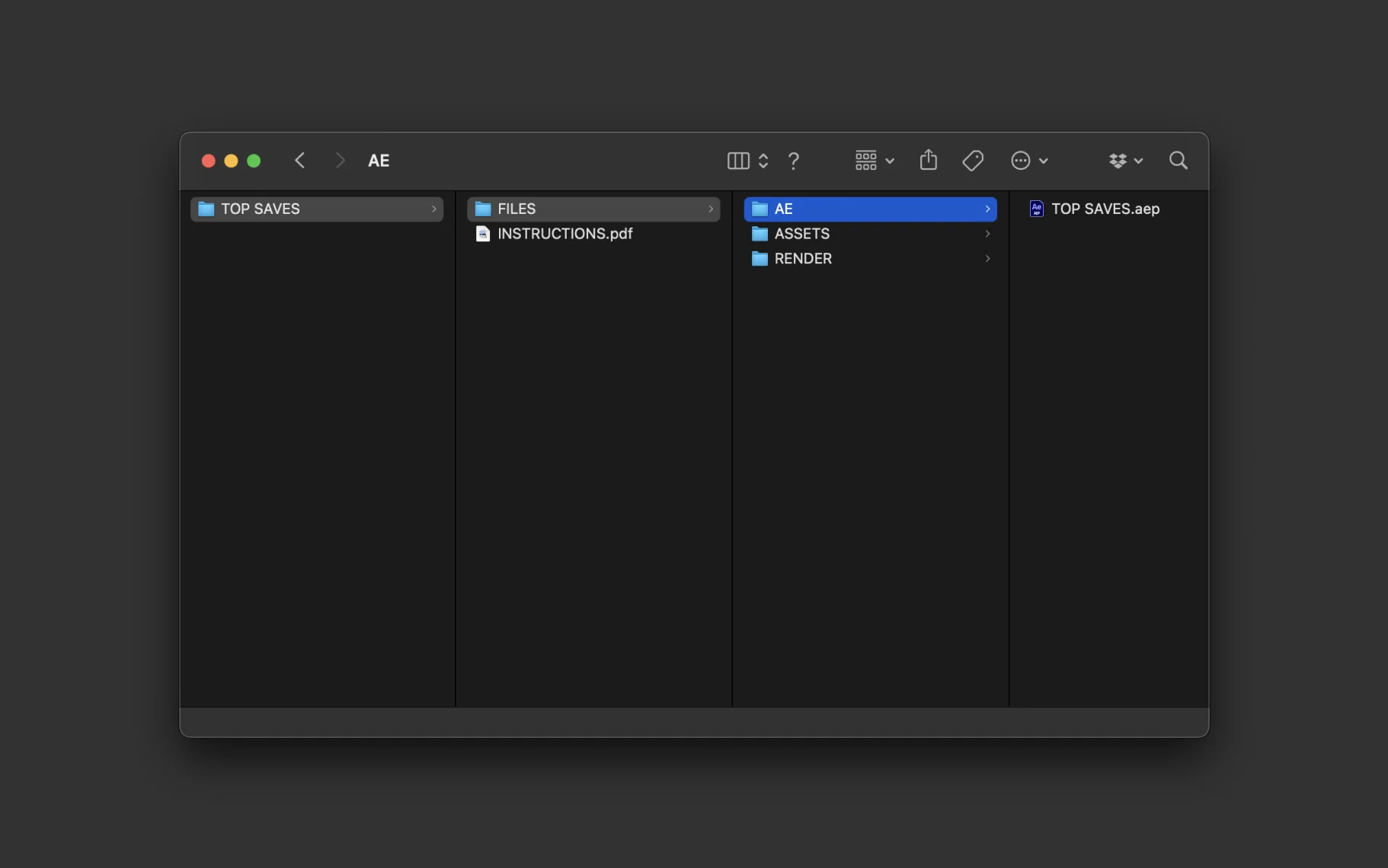Select the INSTRUCTIONS.pdf file

[x=564, y=234]
